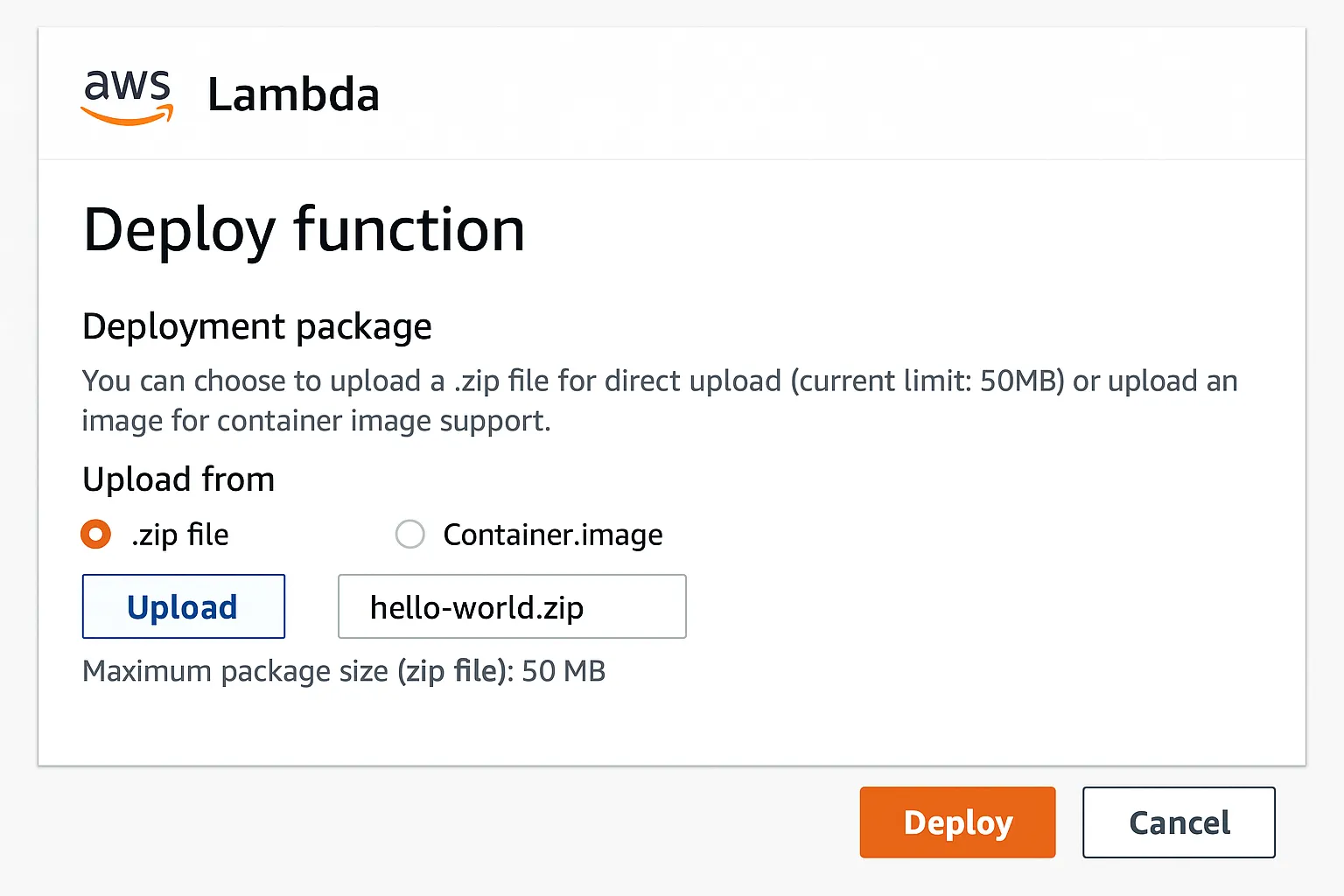Click the "50 MB" value in size note

(x=563, y=671)
